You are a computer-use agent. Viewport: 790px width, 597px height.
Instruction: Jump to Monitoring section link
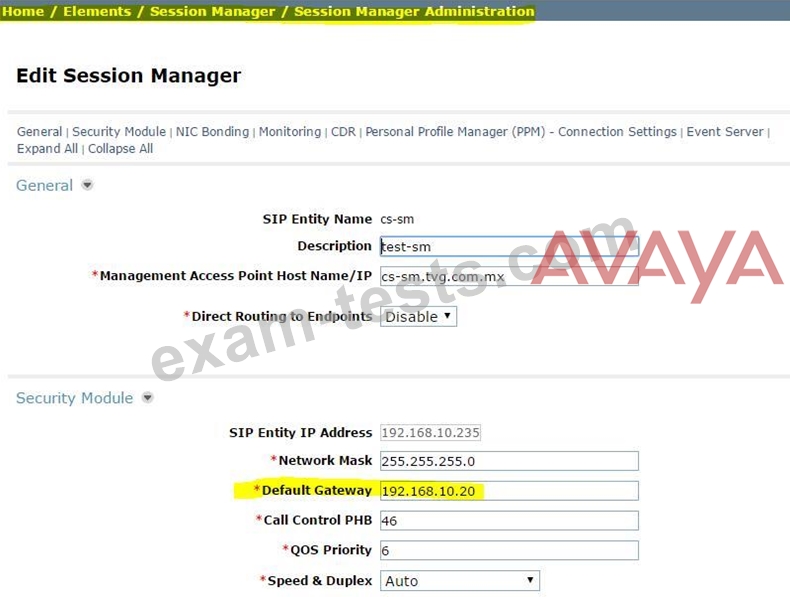[x=290, y=131]
